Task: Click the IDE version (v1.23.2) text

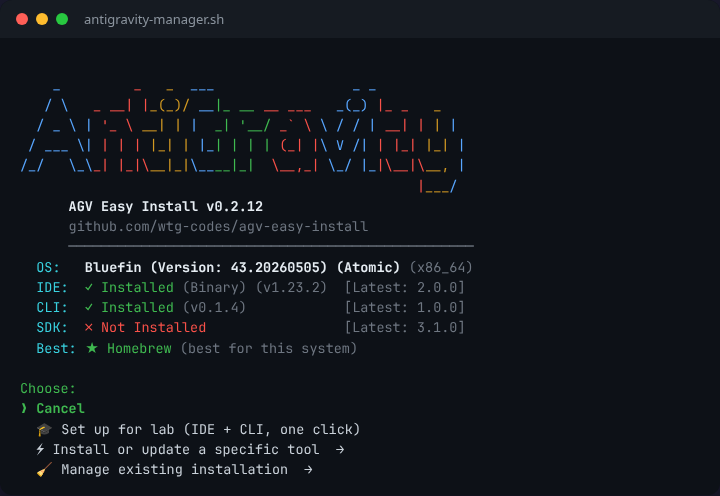Action: (x=291, y=287)
